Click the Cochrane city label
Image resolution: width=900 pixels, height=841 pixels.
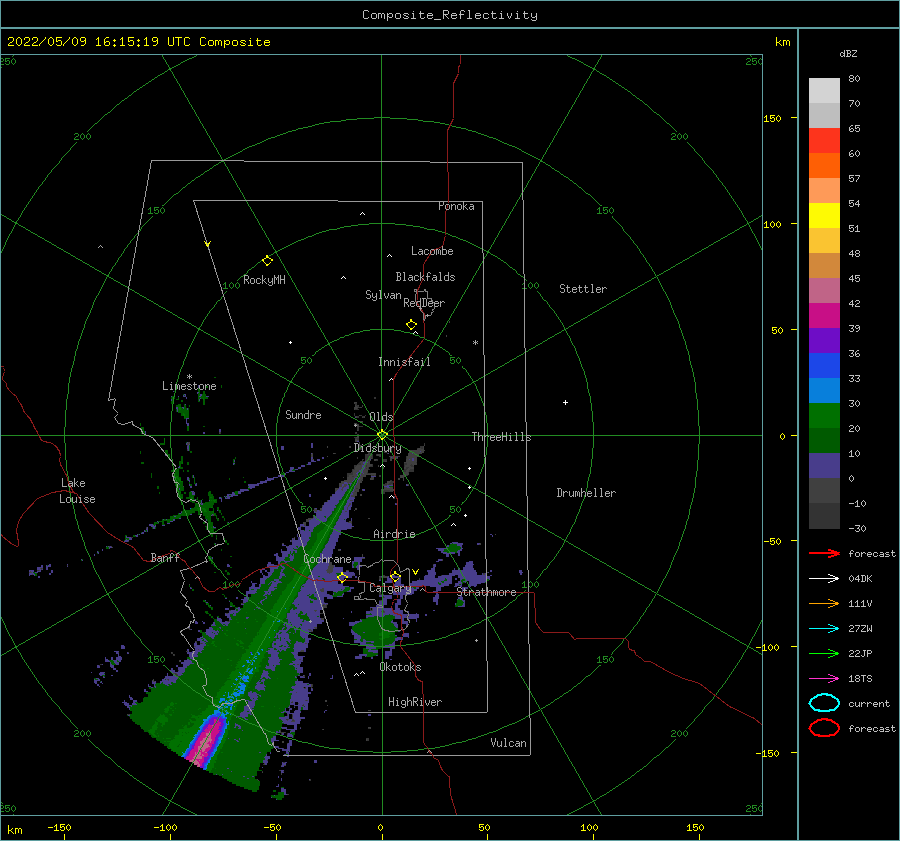327,559
